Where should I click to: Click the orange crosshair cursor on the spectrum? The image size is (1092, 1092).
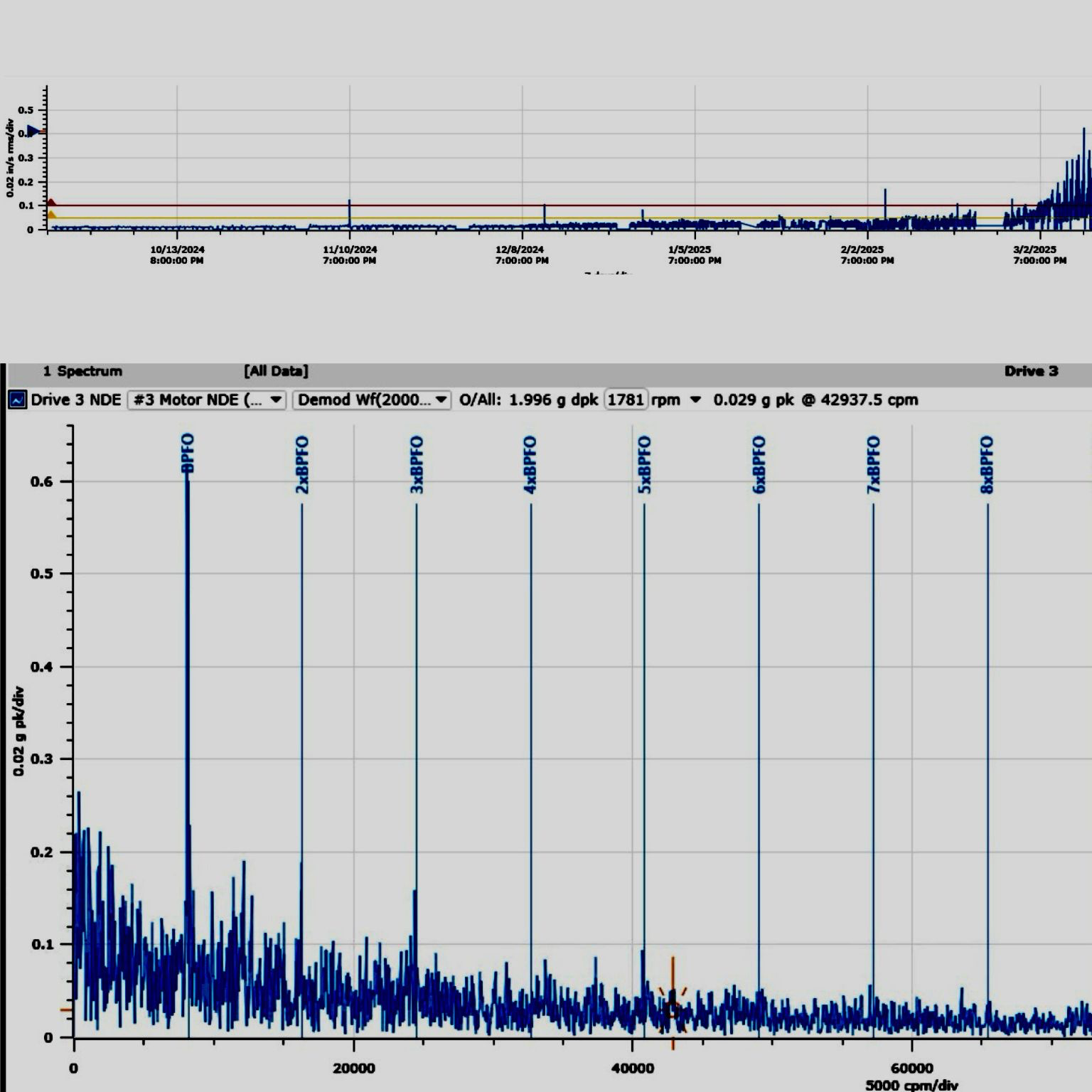[672, 1010]
